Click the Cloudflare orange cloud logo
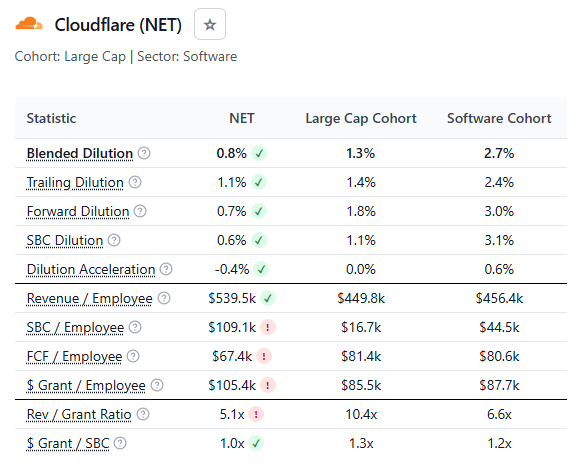The image size is (585, 473). tap(29, 24)
